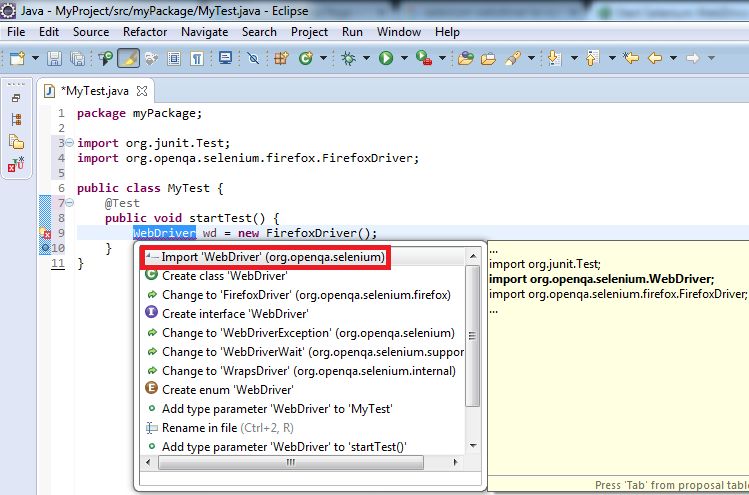Click the Open Task icon in toolbar

[x=151, y=58]
